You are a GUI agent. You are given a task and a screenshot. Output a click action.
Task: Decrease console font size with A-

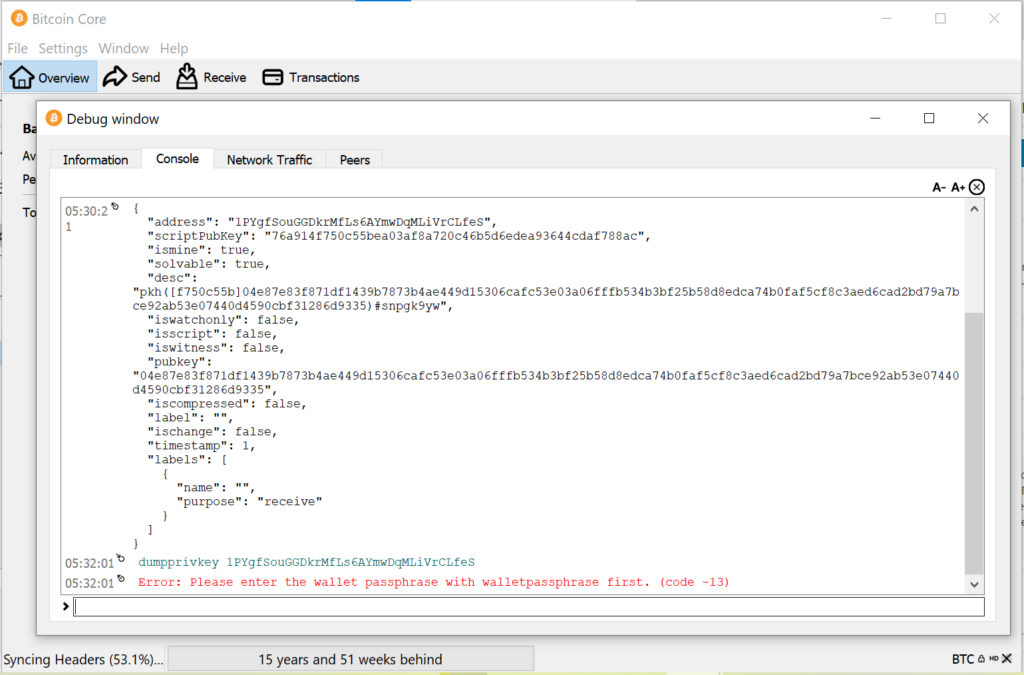[939, 187]
